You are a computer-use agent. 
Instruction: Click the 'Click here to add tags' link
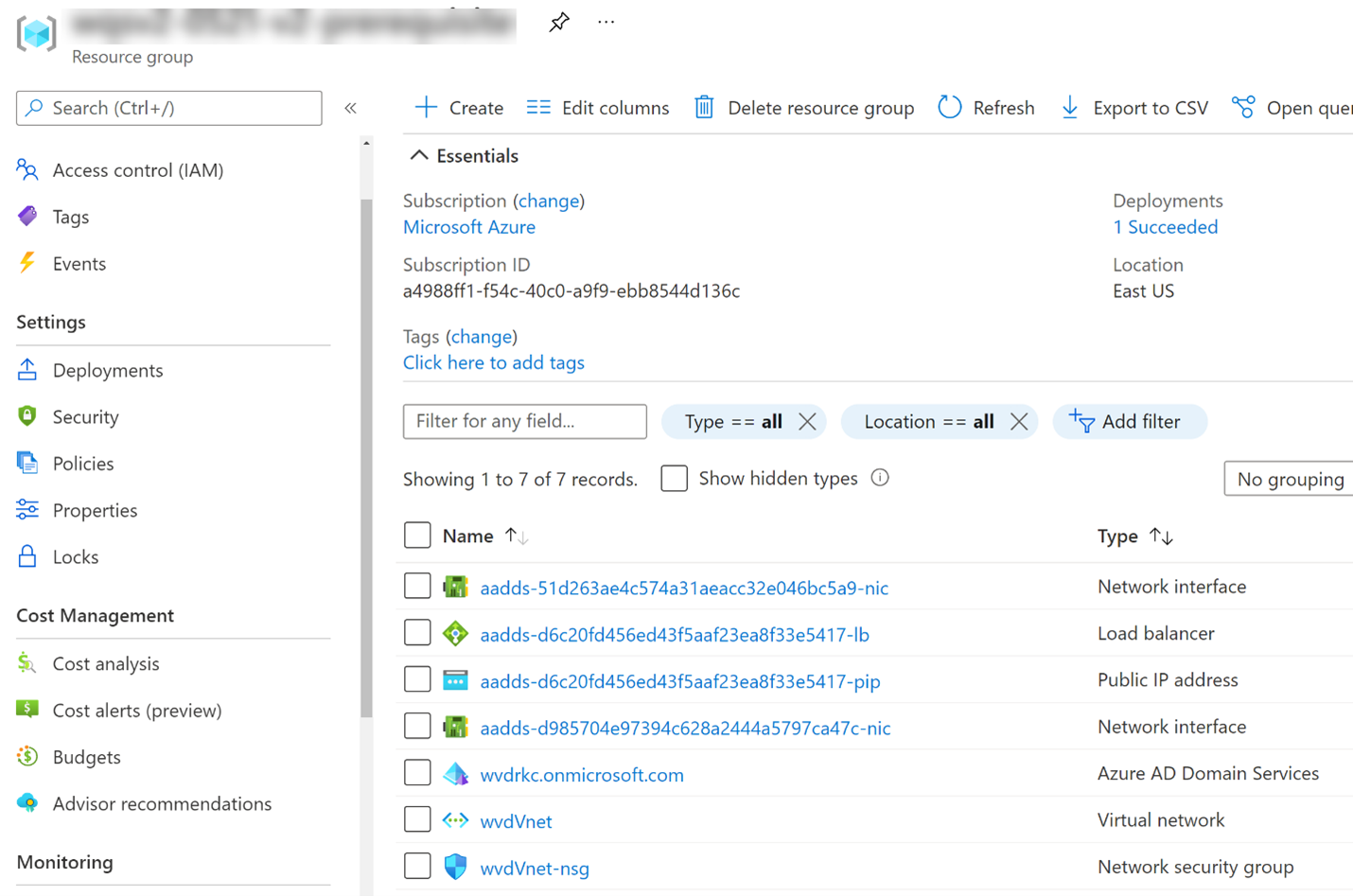[x=493, y=362]
